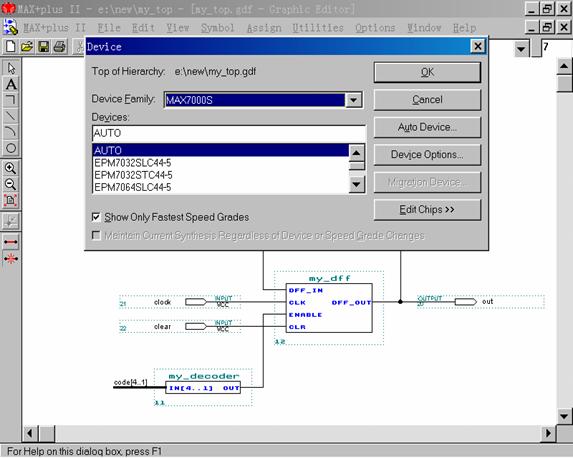The height and width of the screenshot is (458, 573).
Task: Click the font size field showing 7
Action: click(556, 47)
